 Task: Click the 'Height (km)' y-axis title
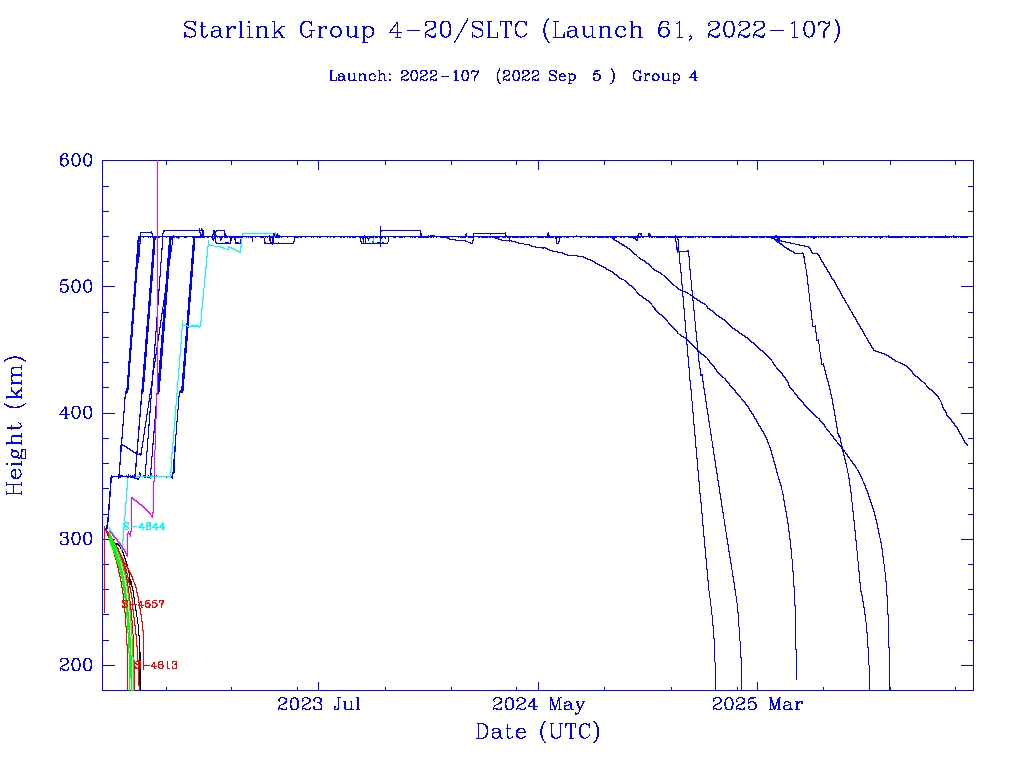(x=16, y=425)
